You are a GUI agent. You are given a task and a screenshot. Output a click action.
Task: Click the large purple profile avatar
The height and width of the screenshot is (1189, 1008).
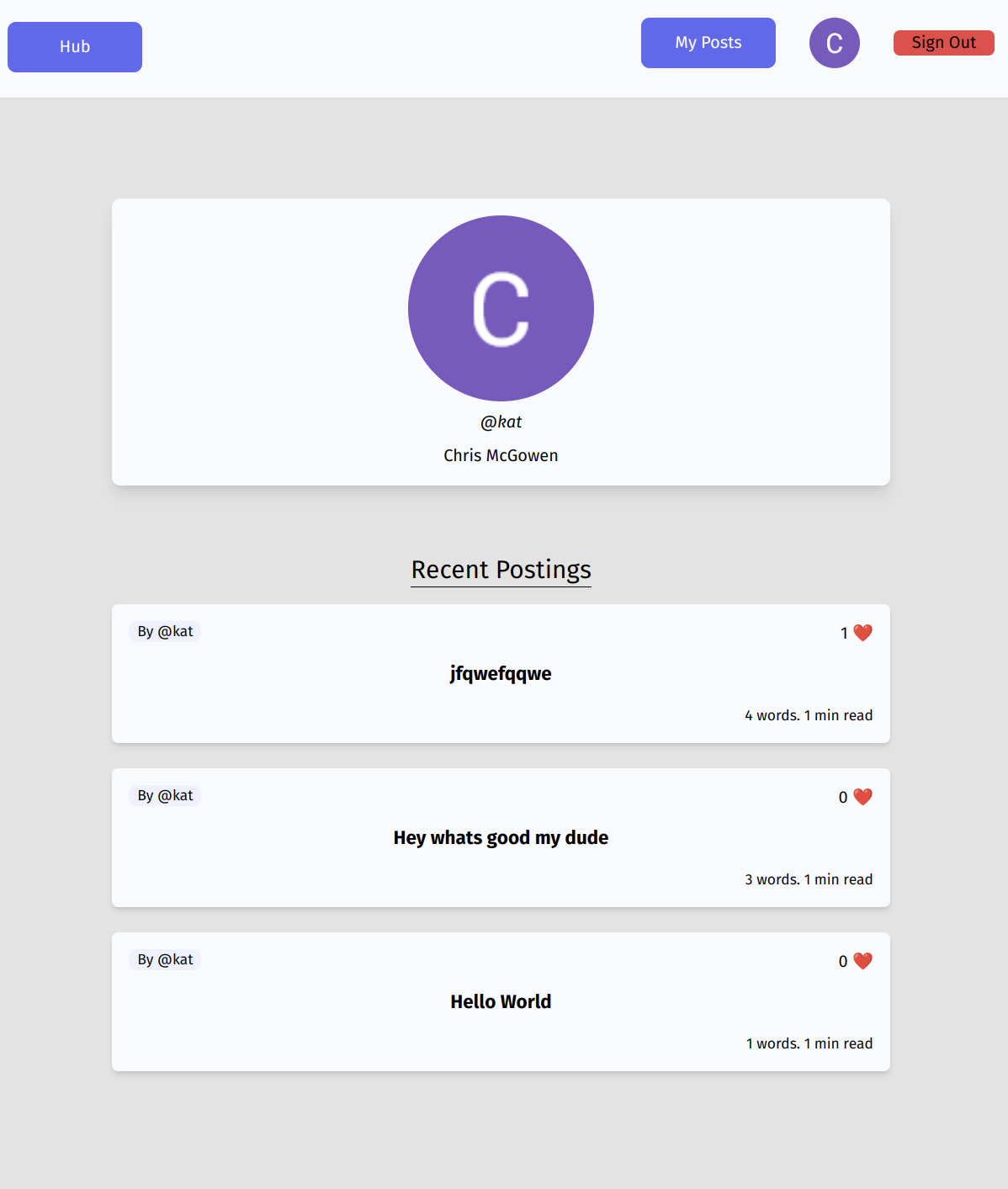tap(501, 308)
